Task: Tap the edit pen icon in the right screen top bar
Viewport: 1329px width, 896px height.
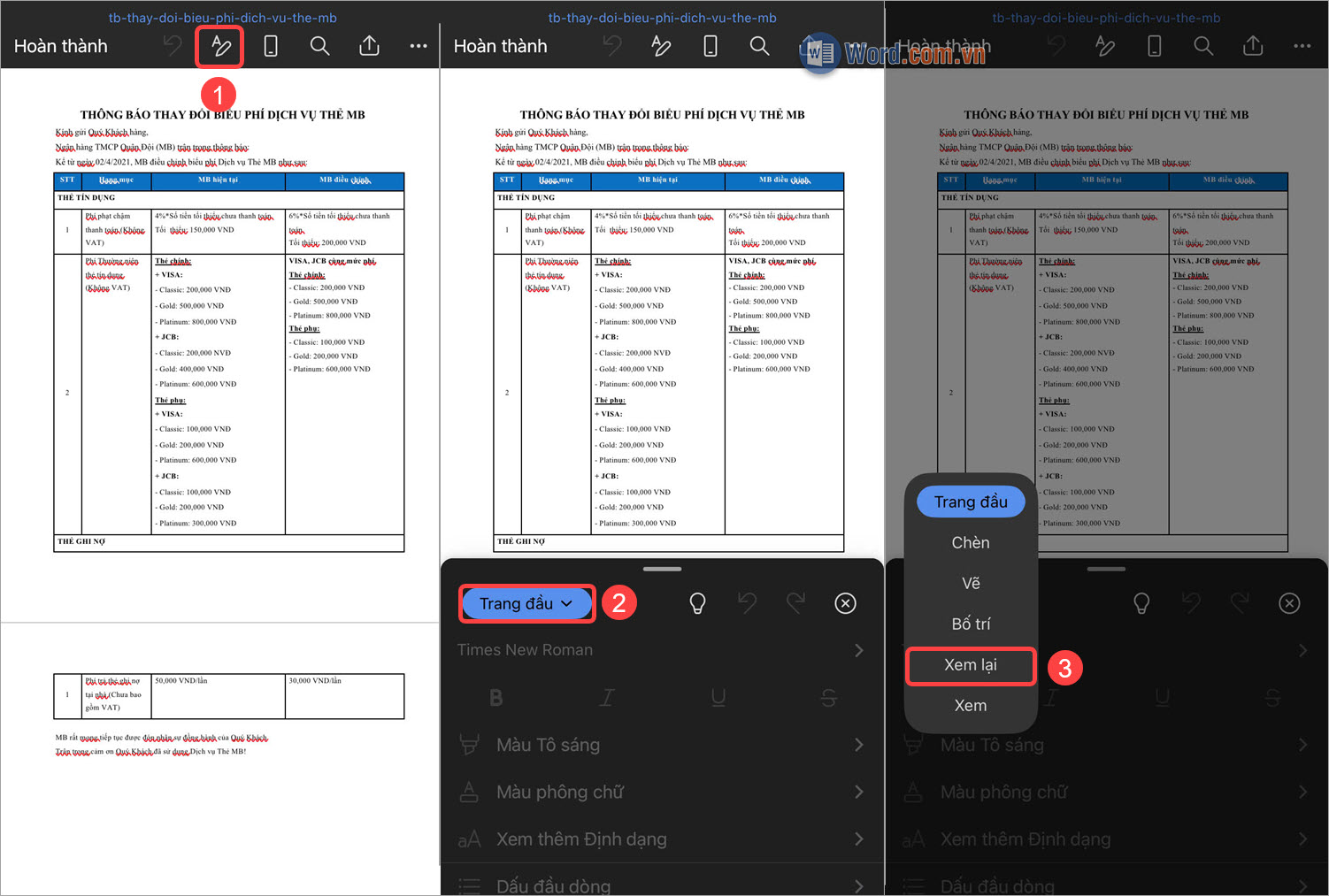Action: pyautogui.click(x=1105, y=46)
